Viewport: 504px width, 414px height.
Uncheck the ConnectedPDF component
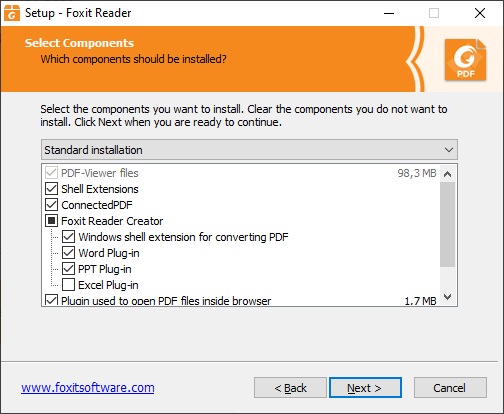51,205
